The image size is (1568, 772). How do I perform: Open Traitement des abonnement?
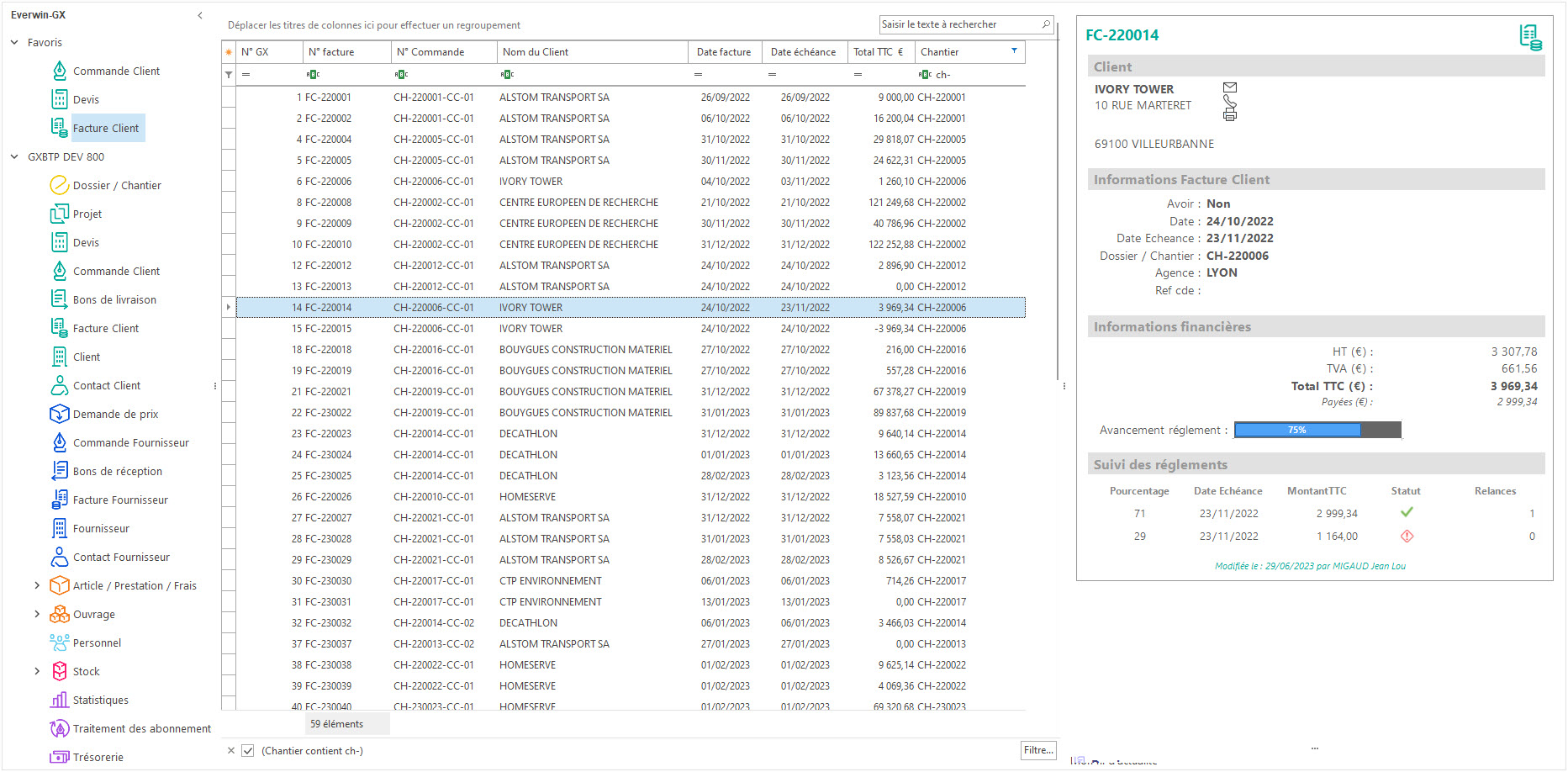point(142,729)
